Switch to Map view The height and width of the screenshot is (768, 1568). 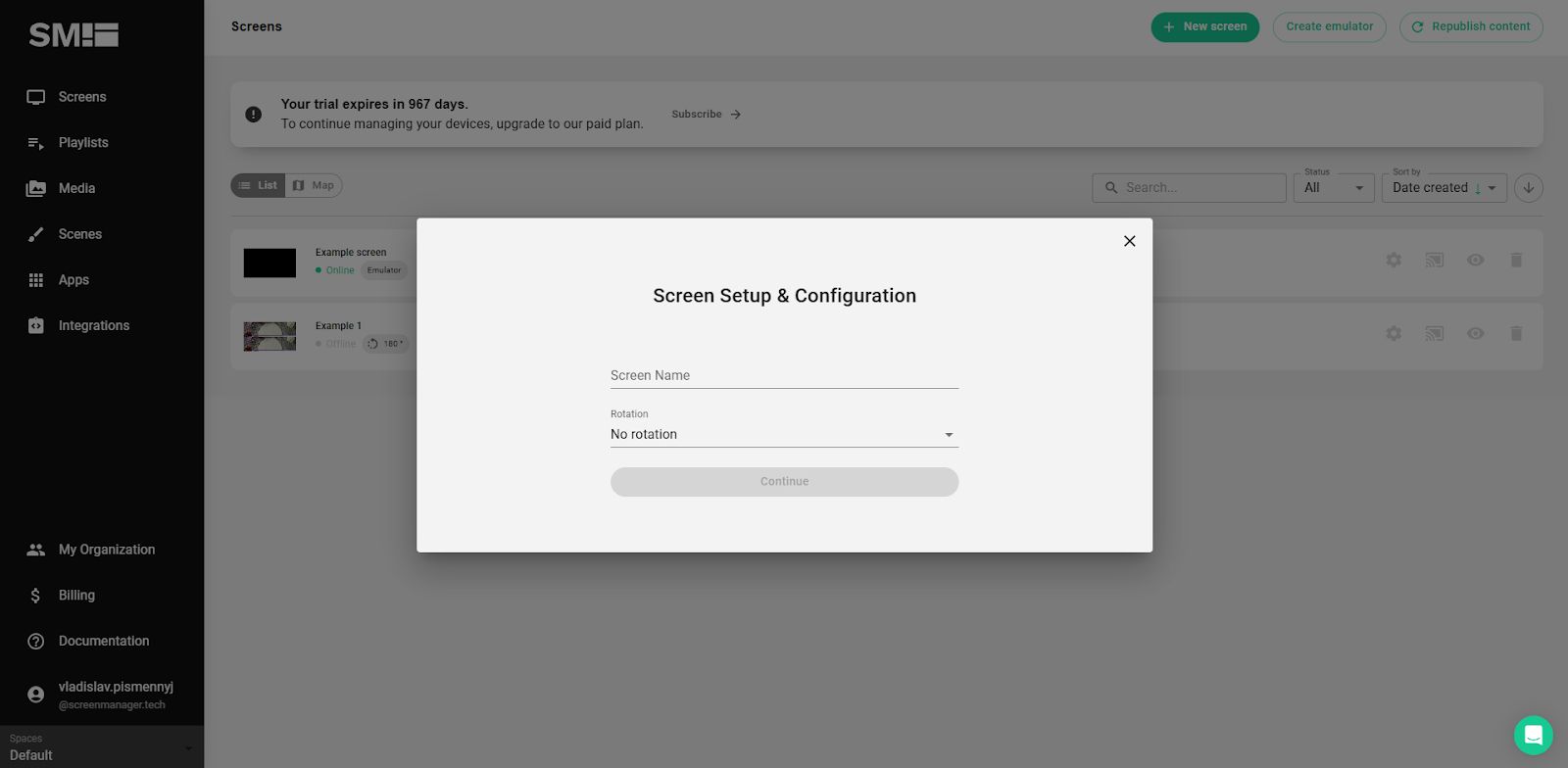314,185
